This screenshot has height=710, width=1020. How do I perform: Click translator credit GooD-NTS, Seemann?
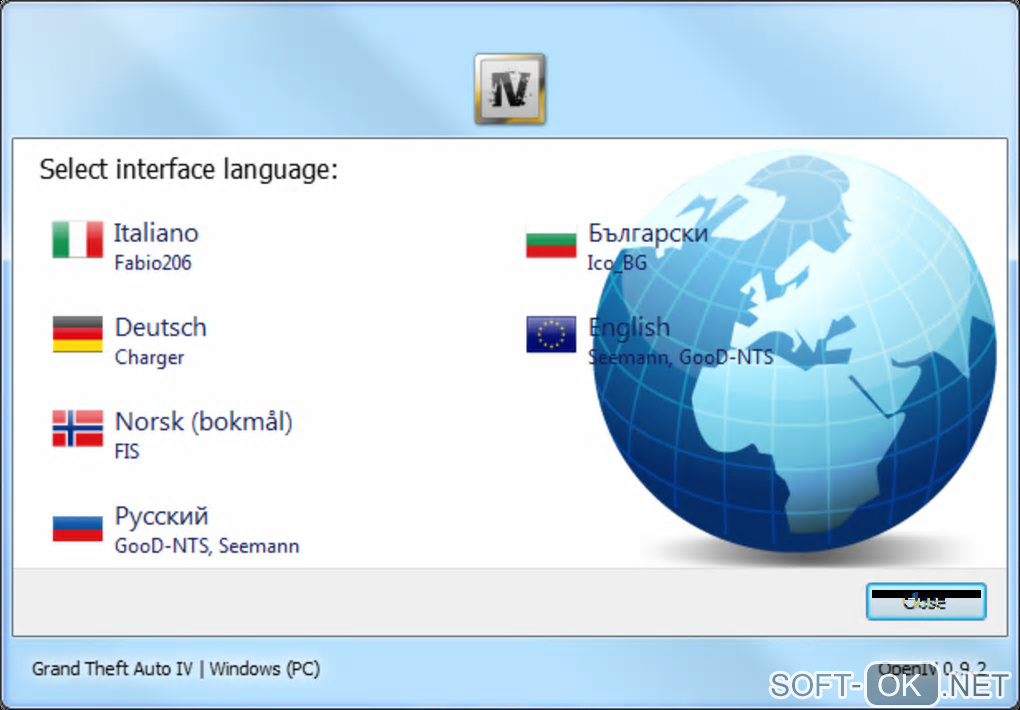207,546
